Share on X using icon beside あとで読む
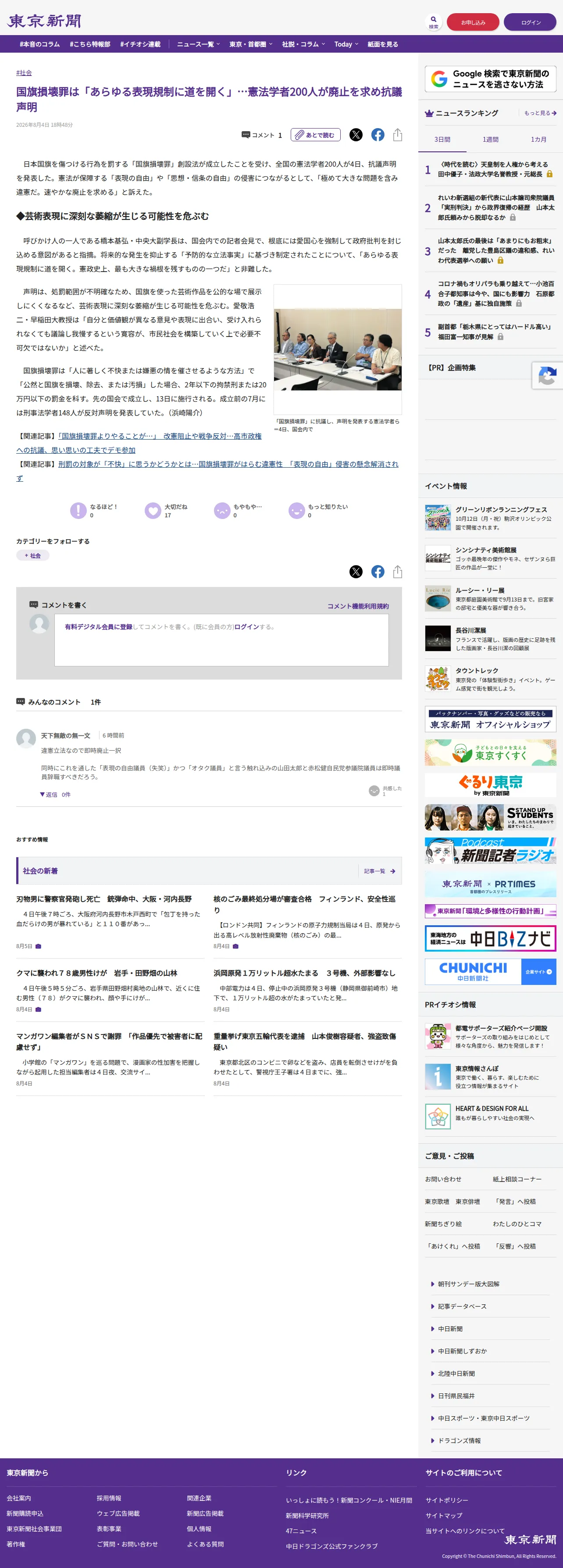The height and width of the screenshot is (1568, 563). pos(356,135)
